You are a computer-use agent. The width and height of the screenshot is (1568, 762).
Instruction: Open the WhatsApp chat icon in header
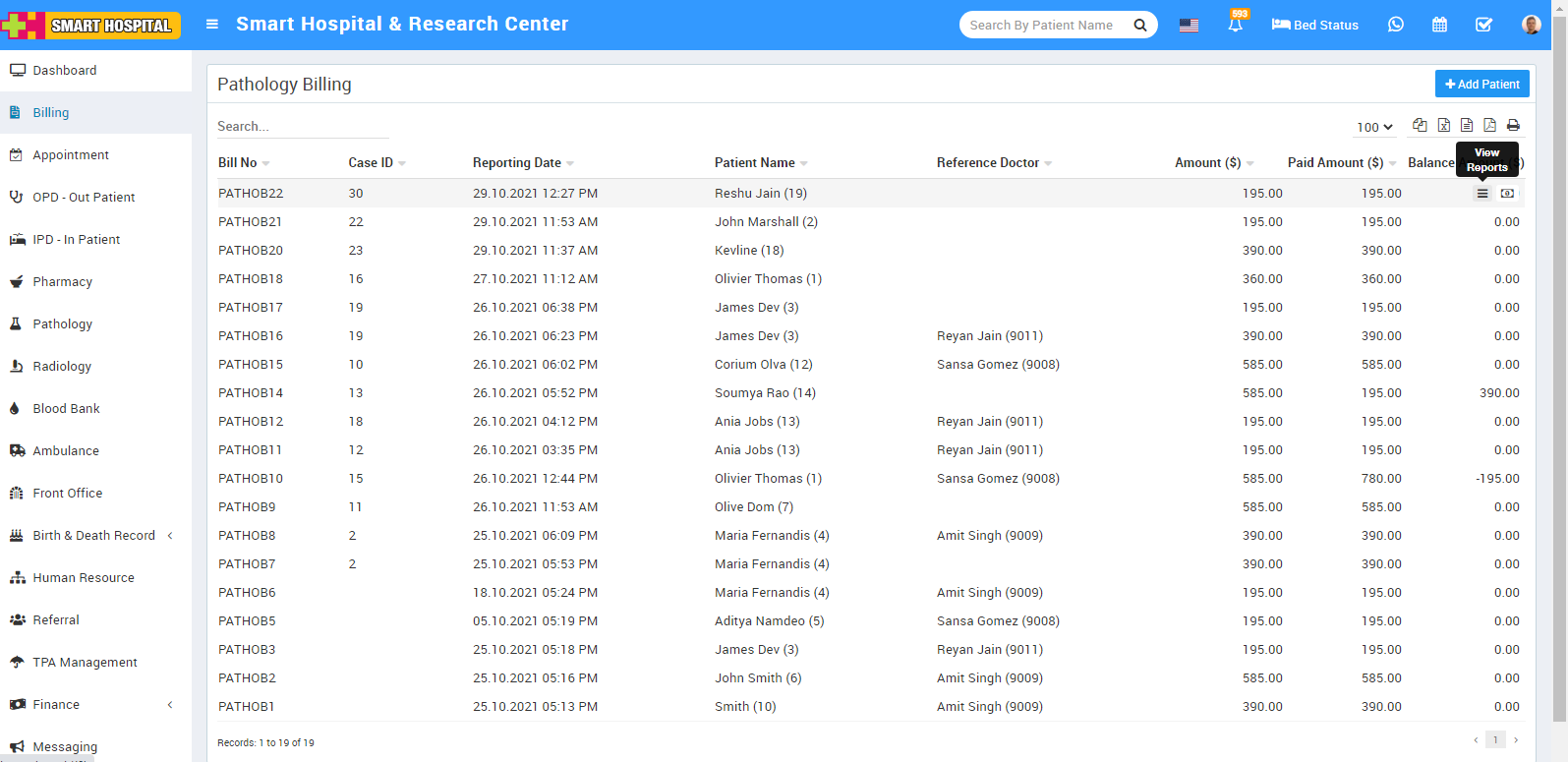pos(1395,25)
